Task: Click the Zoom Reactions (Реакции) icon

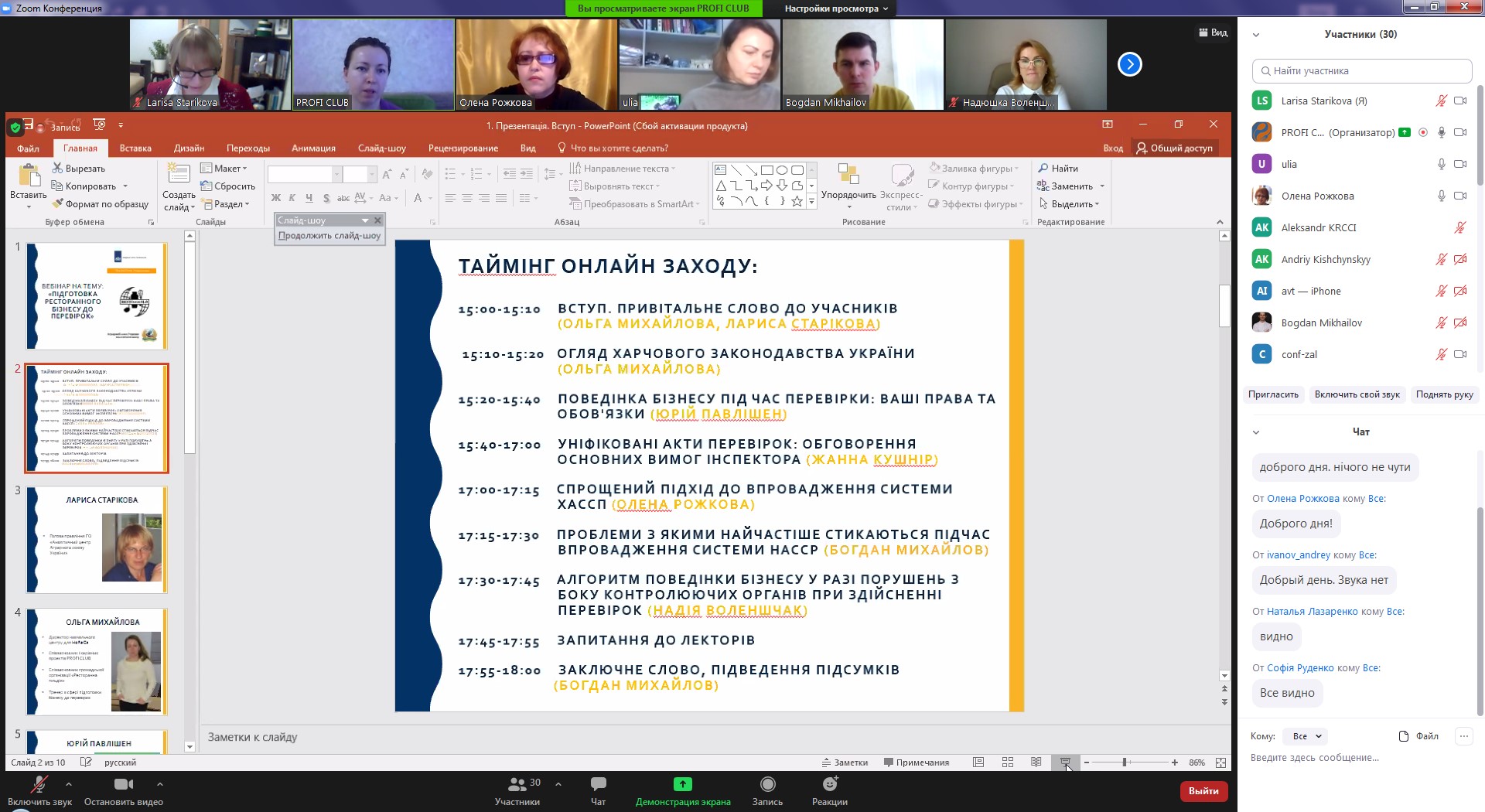Action: coord(830,784)
